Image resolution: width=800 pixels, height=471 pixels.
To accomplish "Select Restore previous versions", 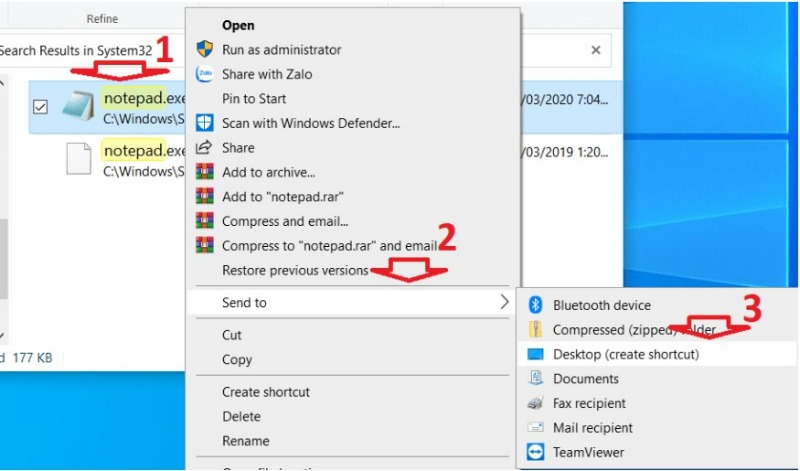I will (295, 270).
